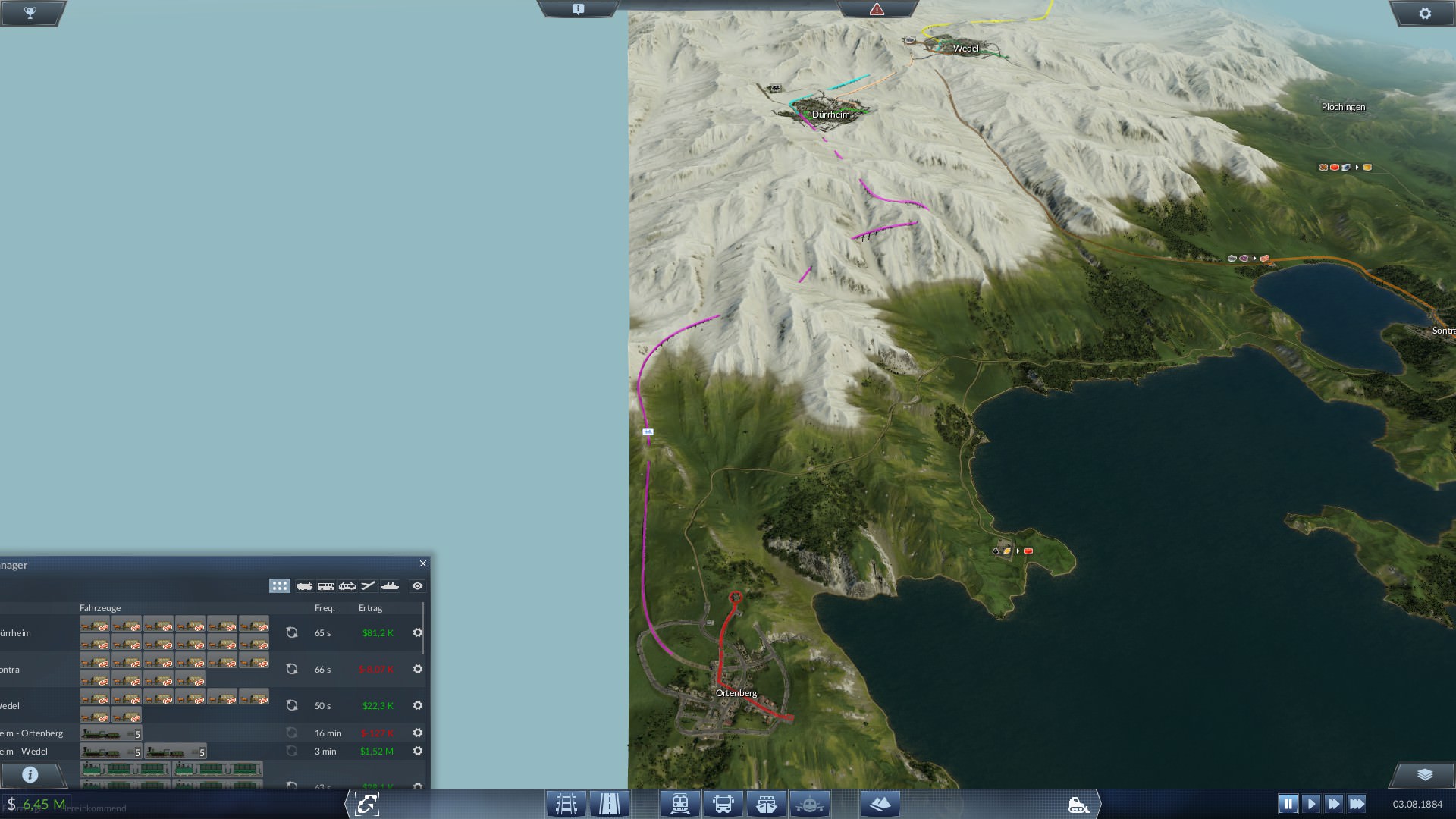This screenshot has height=819, width=1456.
Task: Sort lines by Ertrag column
Action: 370,608
